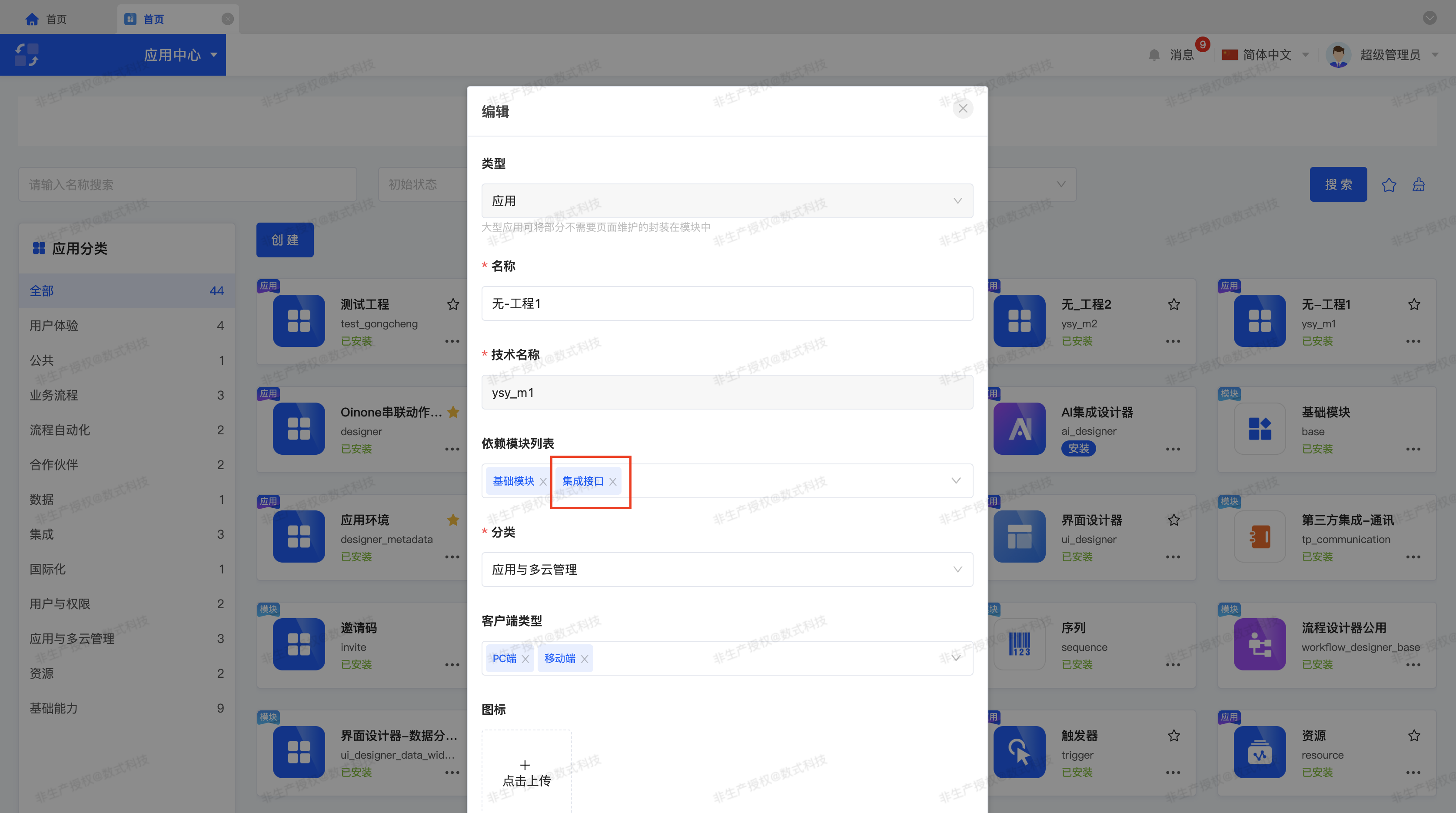Select 全部 category in sidebar
1456x813 pixels.
[126, 290]
